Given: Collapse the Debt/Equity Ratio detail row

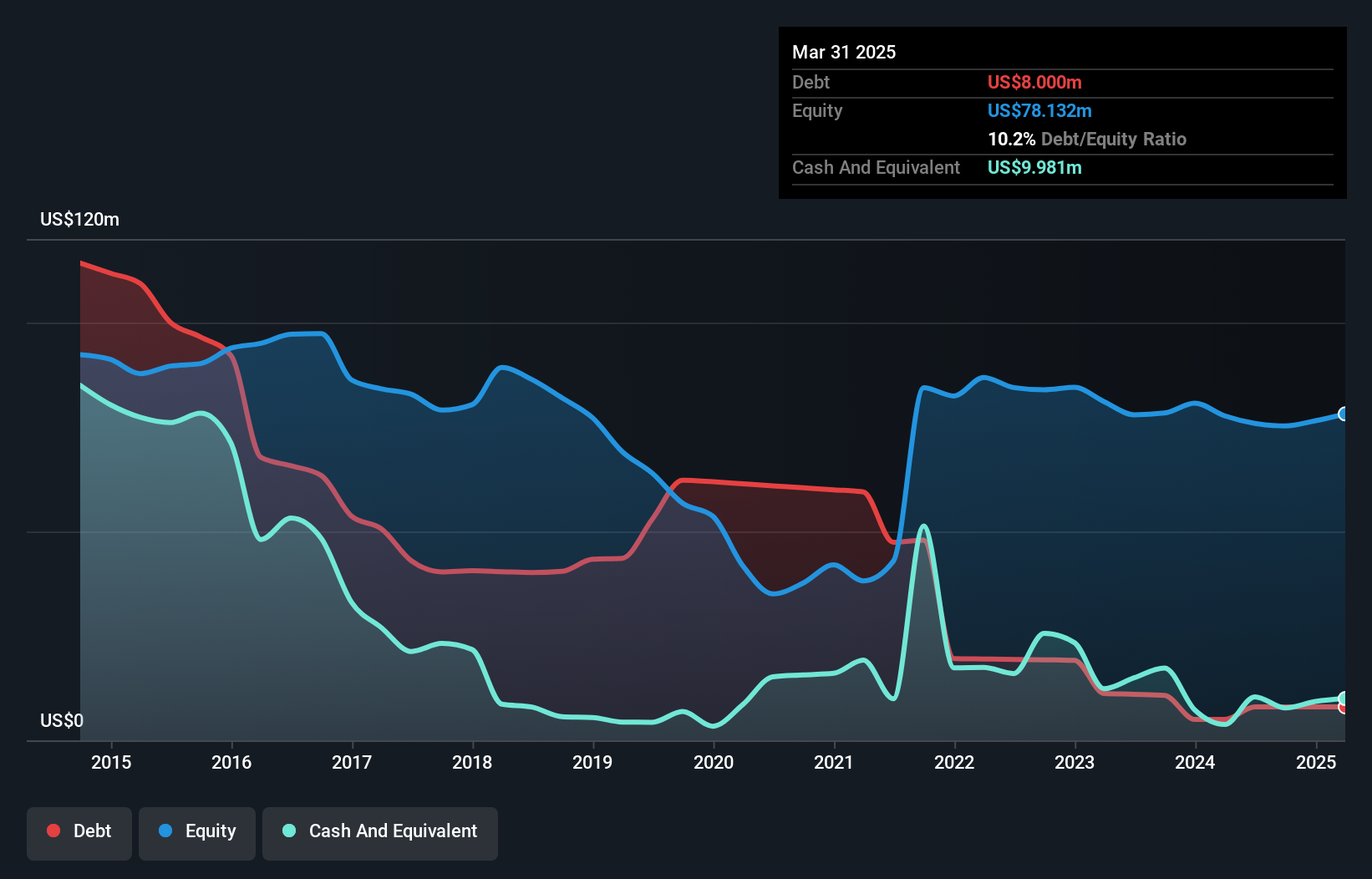Looking at the screenshot, I should [1087, 139].
